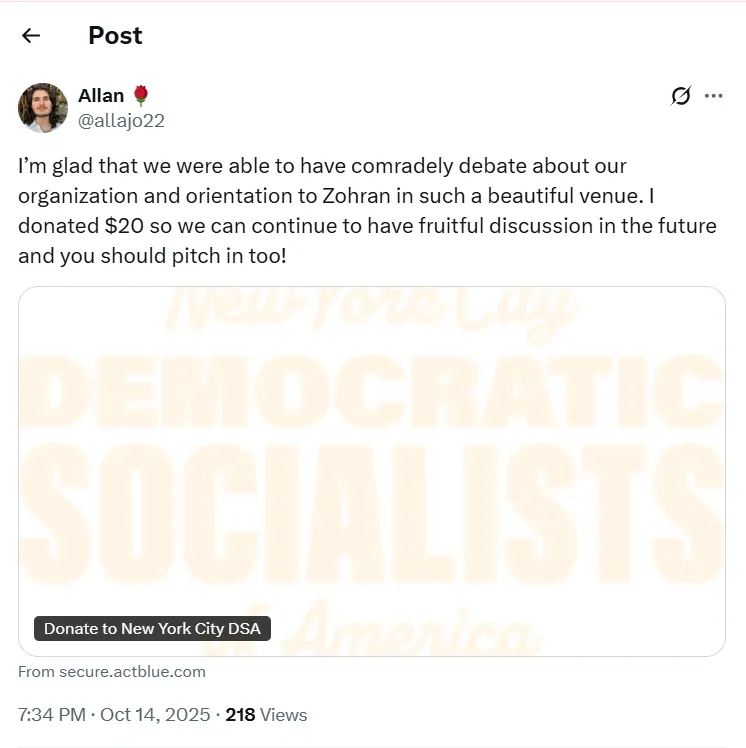Screen dimensions: 746x748
Task: Click the 7:34 PM timestamp
Action: (x=51, y=715)
